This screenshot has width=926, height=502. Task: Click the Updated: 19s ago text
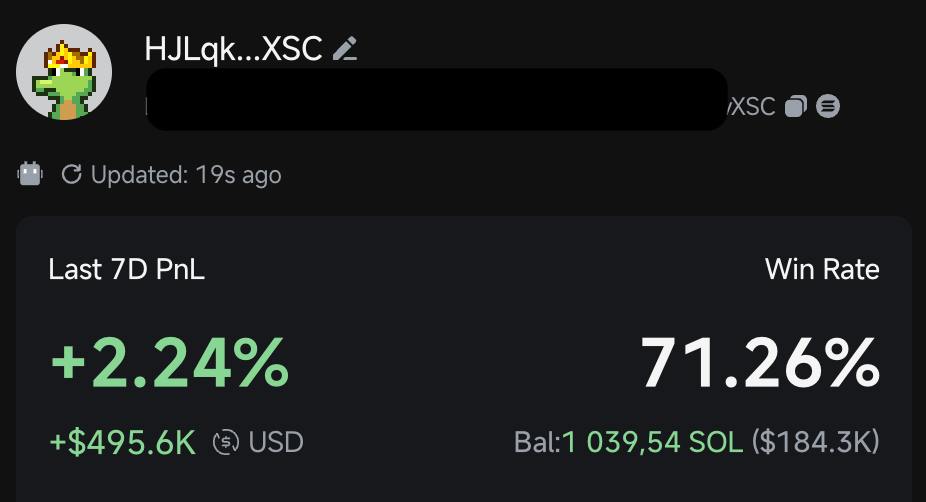(x=186, y=175)
